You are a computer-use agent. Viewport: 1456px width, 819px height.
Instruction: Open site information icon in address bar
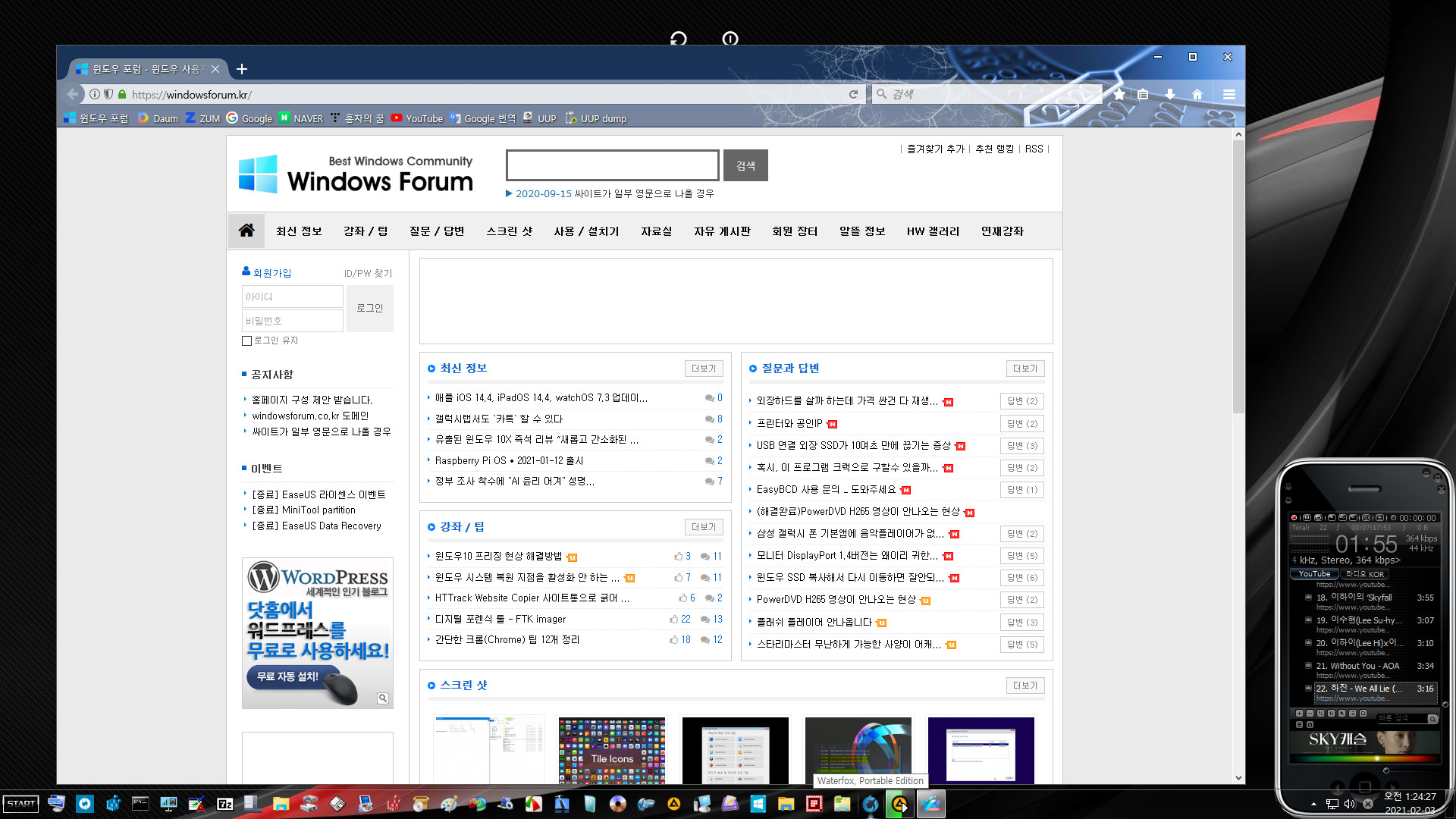pyautogui.click(x=95, y=94)
